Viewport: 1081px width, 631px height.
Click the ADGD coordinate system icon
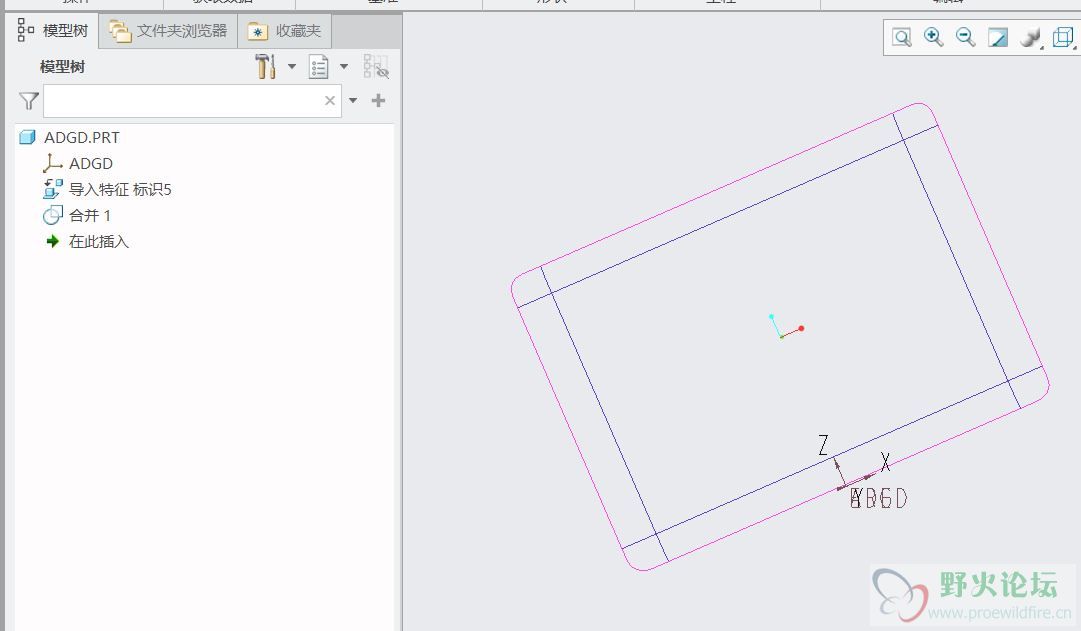click(52, 163)
